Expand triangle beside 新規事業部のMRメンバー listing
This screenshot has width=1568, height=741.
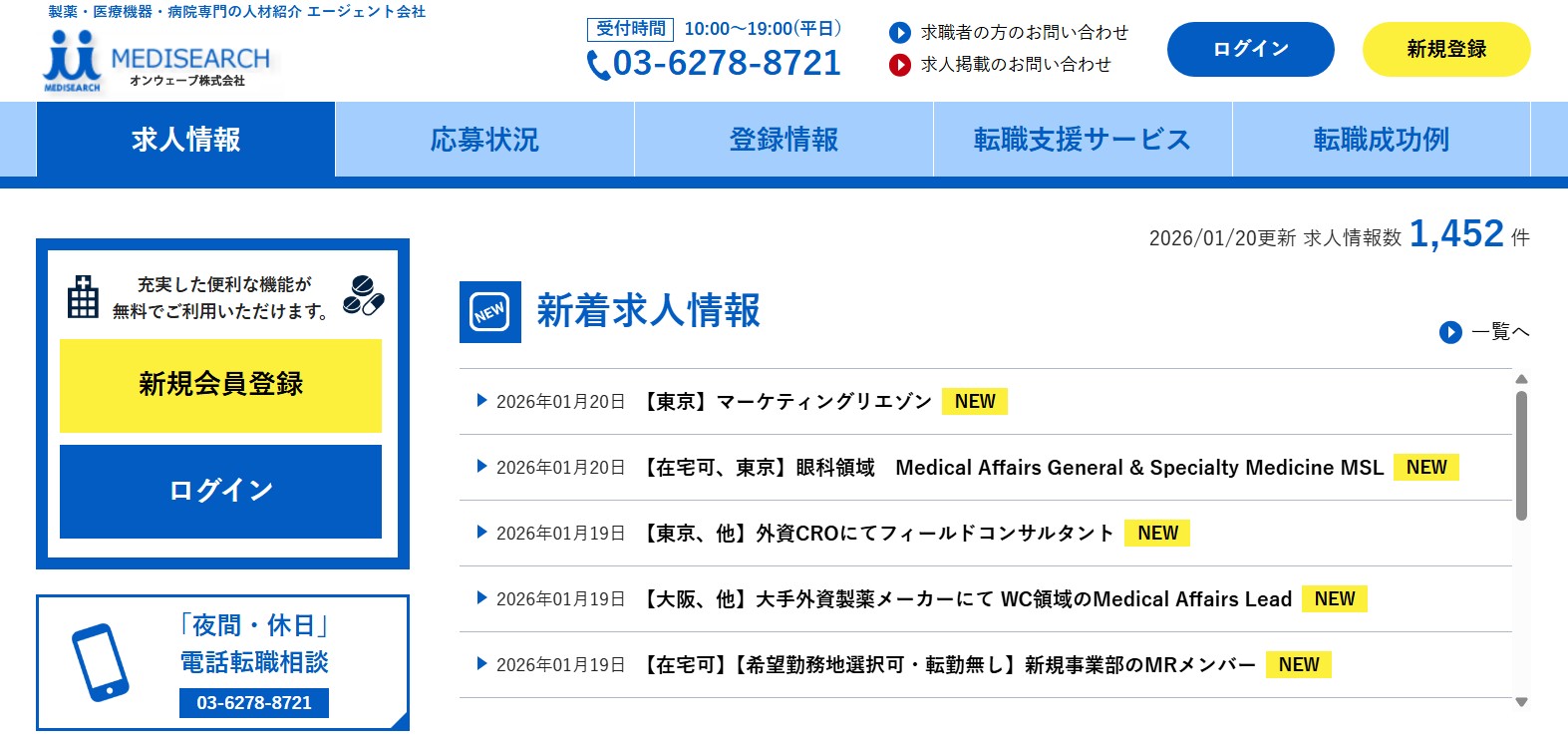[481, 664]
